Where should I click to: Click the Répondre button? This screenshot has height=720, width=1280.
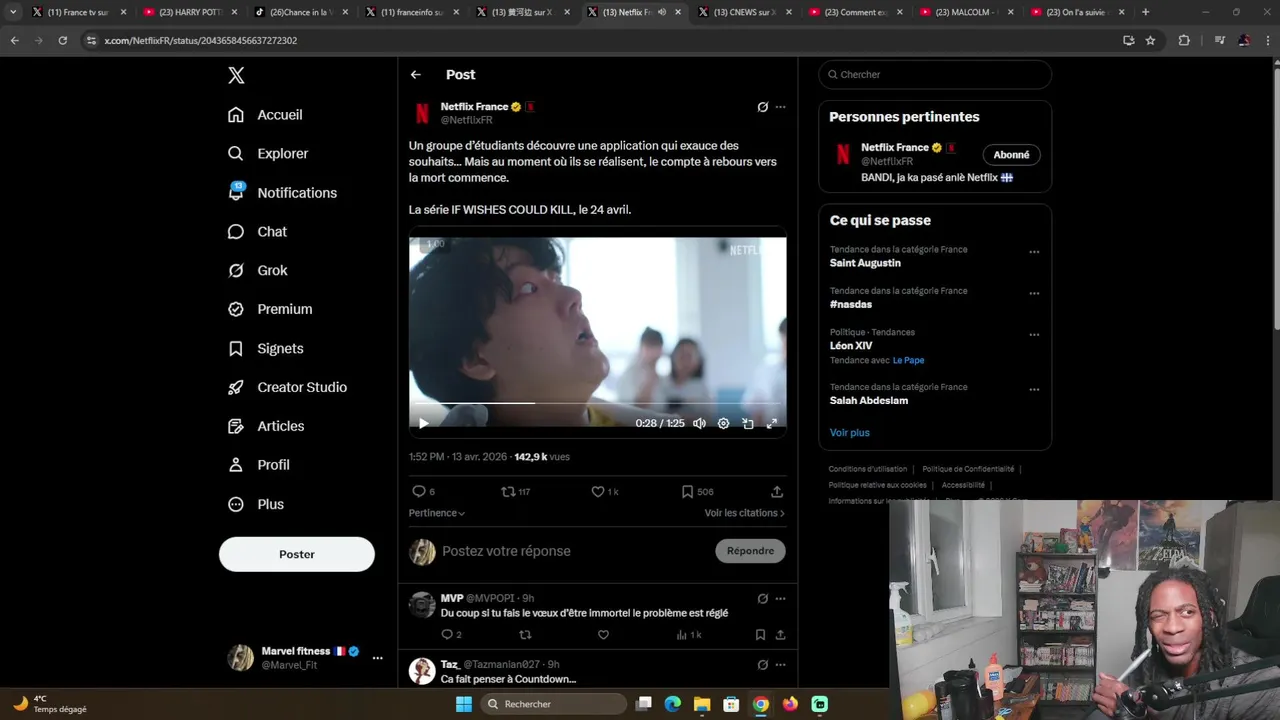coord(751,551)
